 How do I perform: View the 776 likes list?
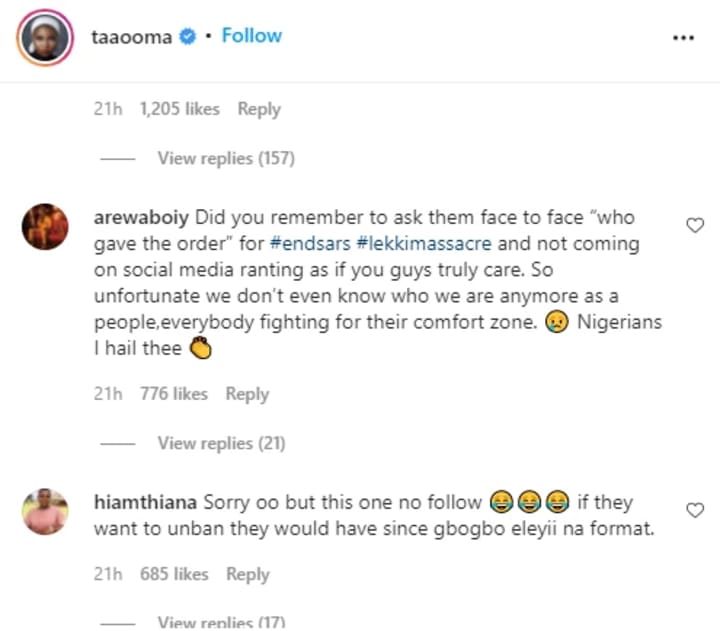(x=174, y=394)
